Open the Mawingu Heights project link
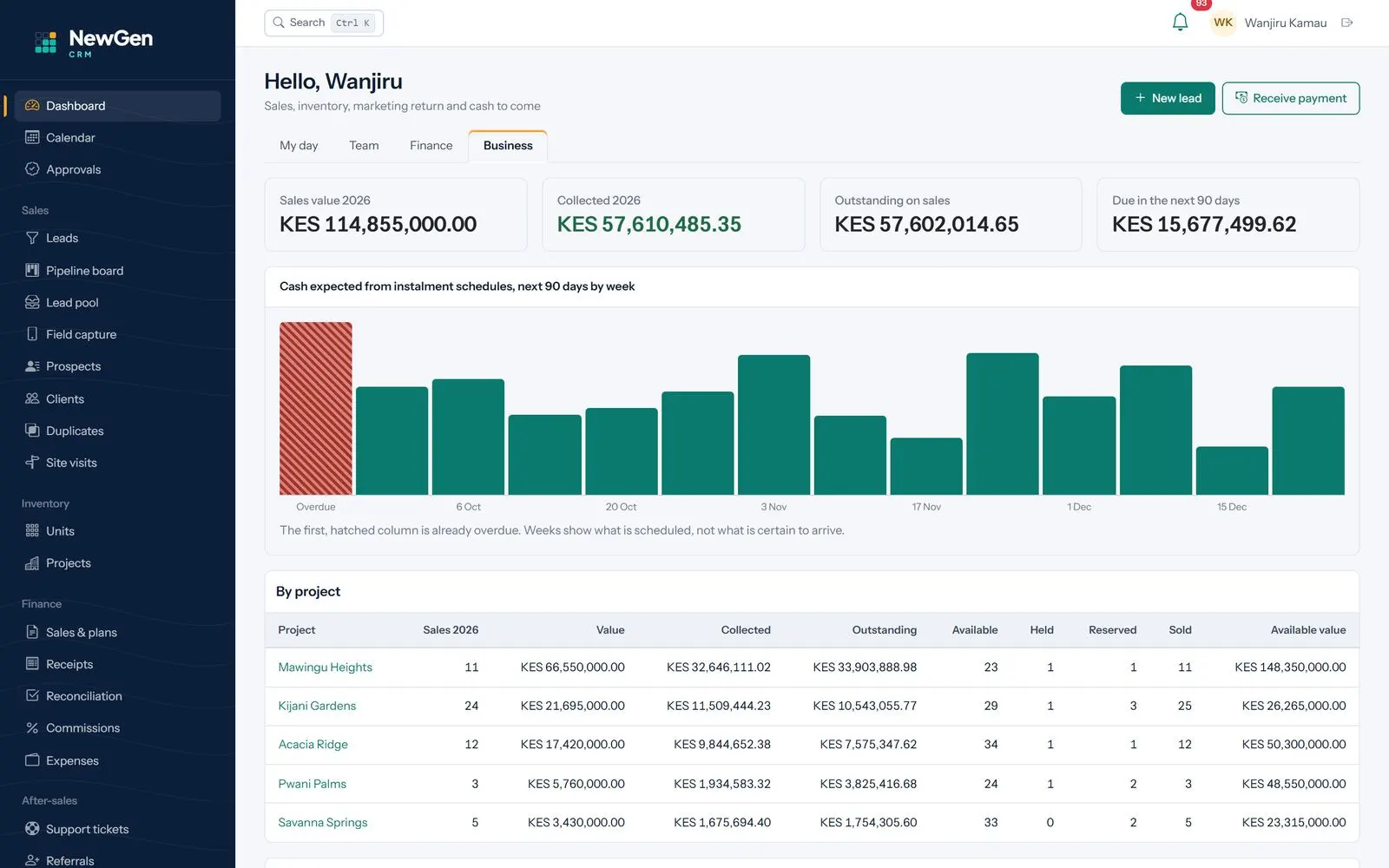The image size is (1389, 868). tap(325, 667)
